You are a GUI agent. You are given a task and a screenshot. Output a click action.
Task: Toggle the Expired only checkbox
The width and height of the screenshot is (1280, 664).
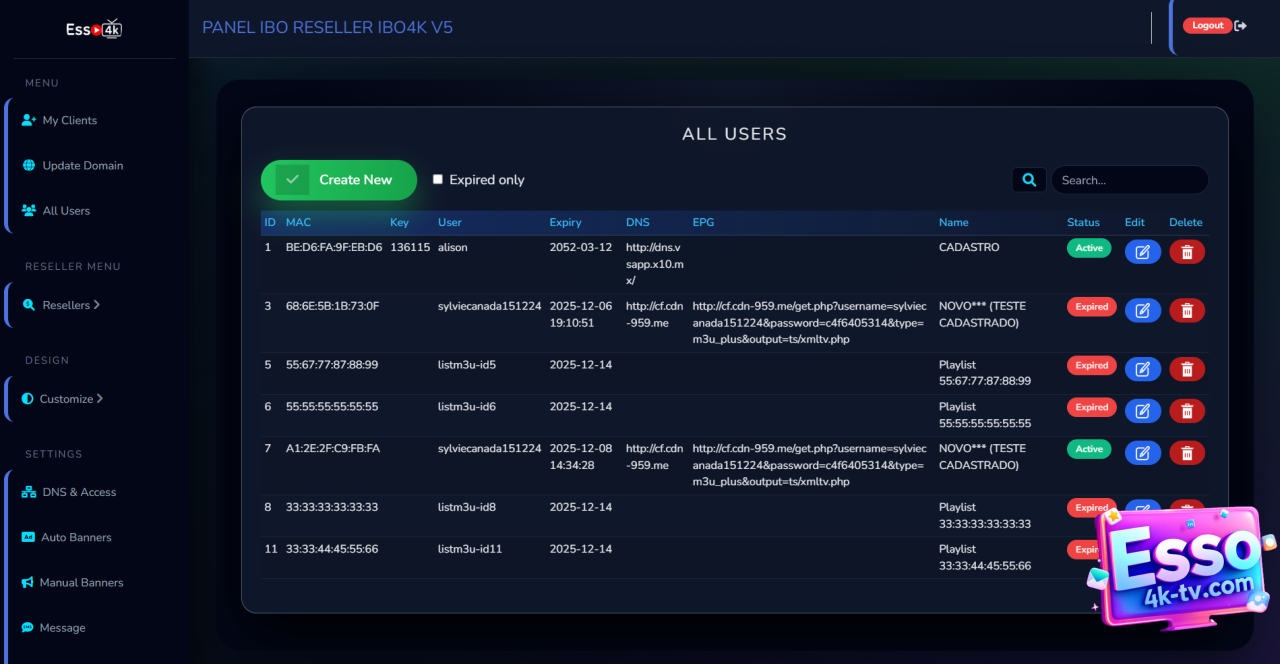(x=438, y=180)
